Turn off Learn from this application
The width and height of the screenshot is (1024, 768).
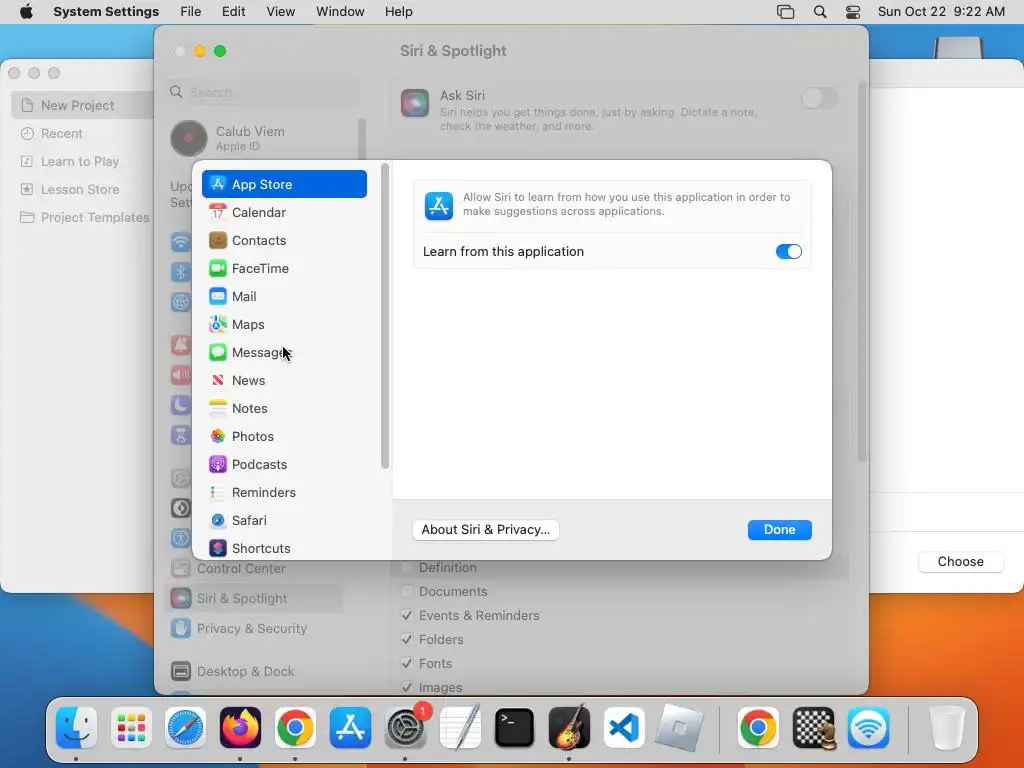pyautogui.click(x=788, y=251)
